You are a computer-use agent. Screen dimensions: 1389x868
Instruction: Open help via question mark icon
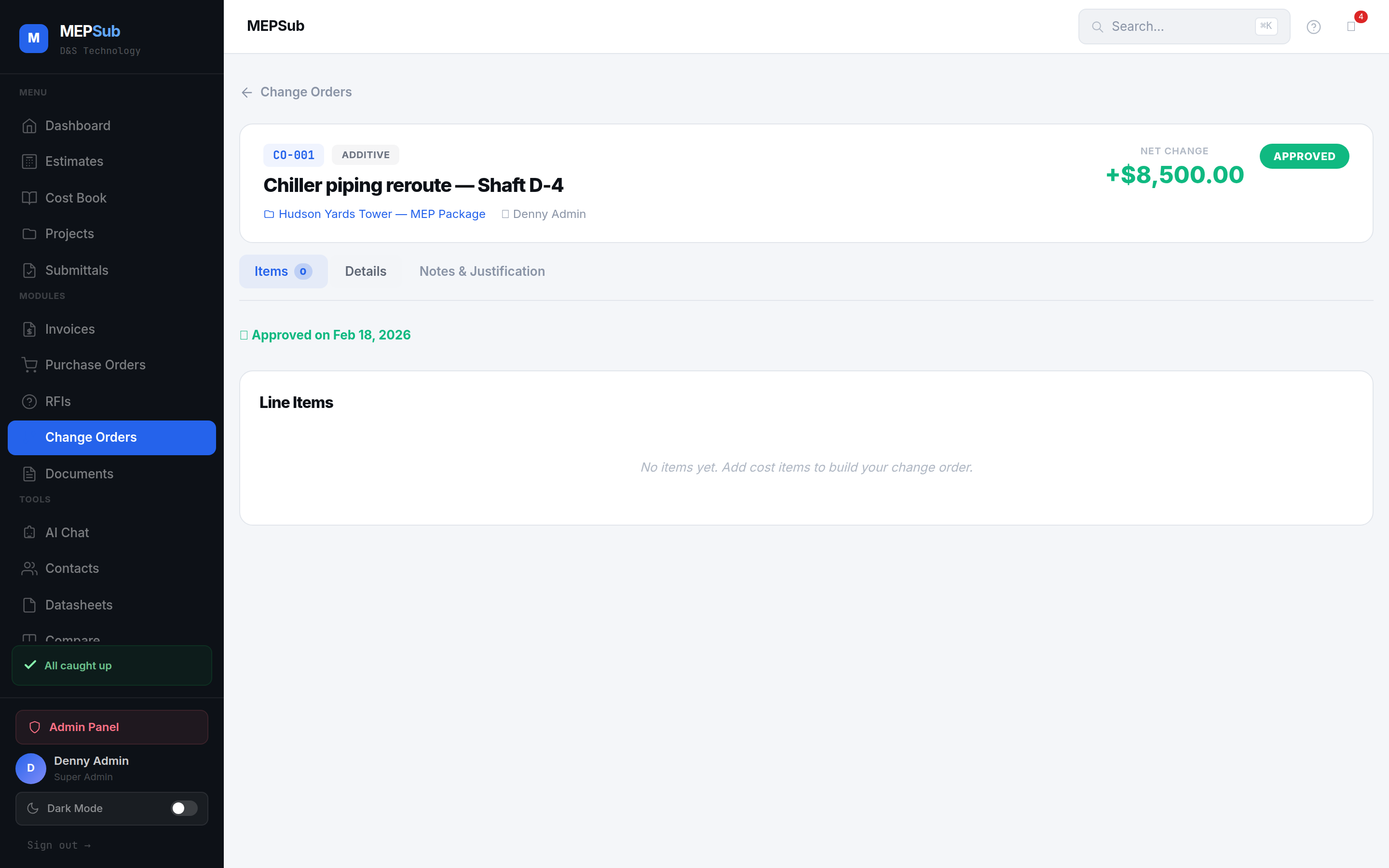click(1313, 27)
